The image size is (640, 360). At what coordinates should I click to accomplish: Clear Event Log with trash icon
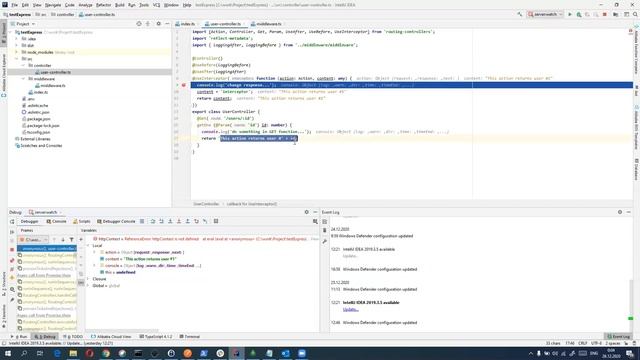(x=325, y=231)
